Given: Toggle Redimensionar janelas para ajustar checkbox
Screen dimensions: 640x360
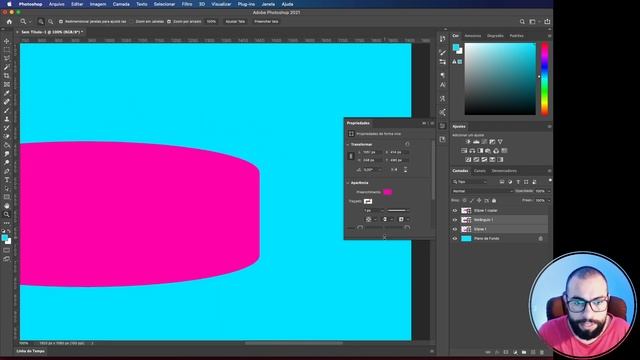Looking at the screenshot, I should (61, 22).
